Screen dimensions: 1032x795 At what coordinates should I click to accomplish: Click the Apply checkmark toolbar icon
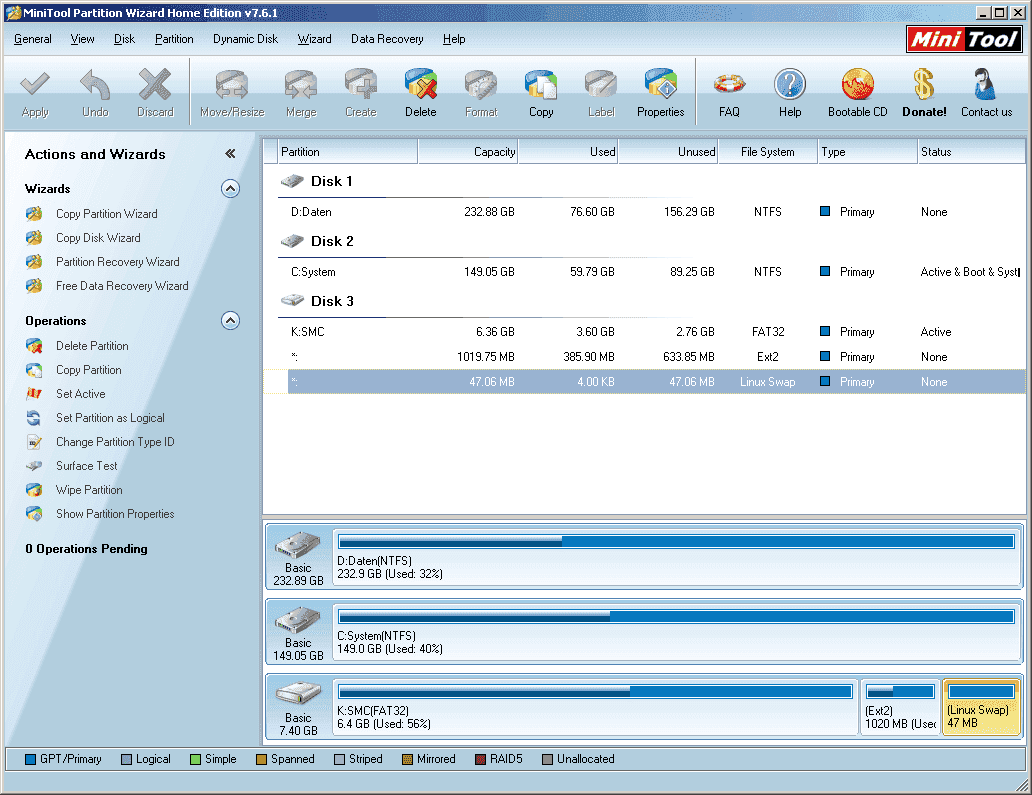(35, 85)
